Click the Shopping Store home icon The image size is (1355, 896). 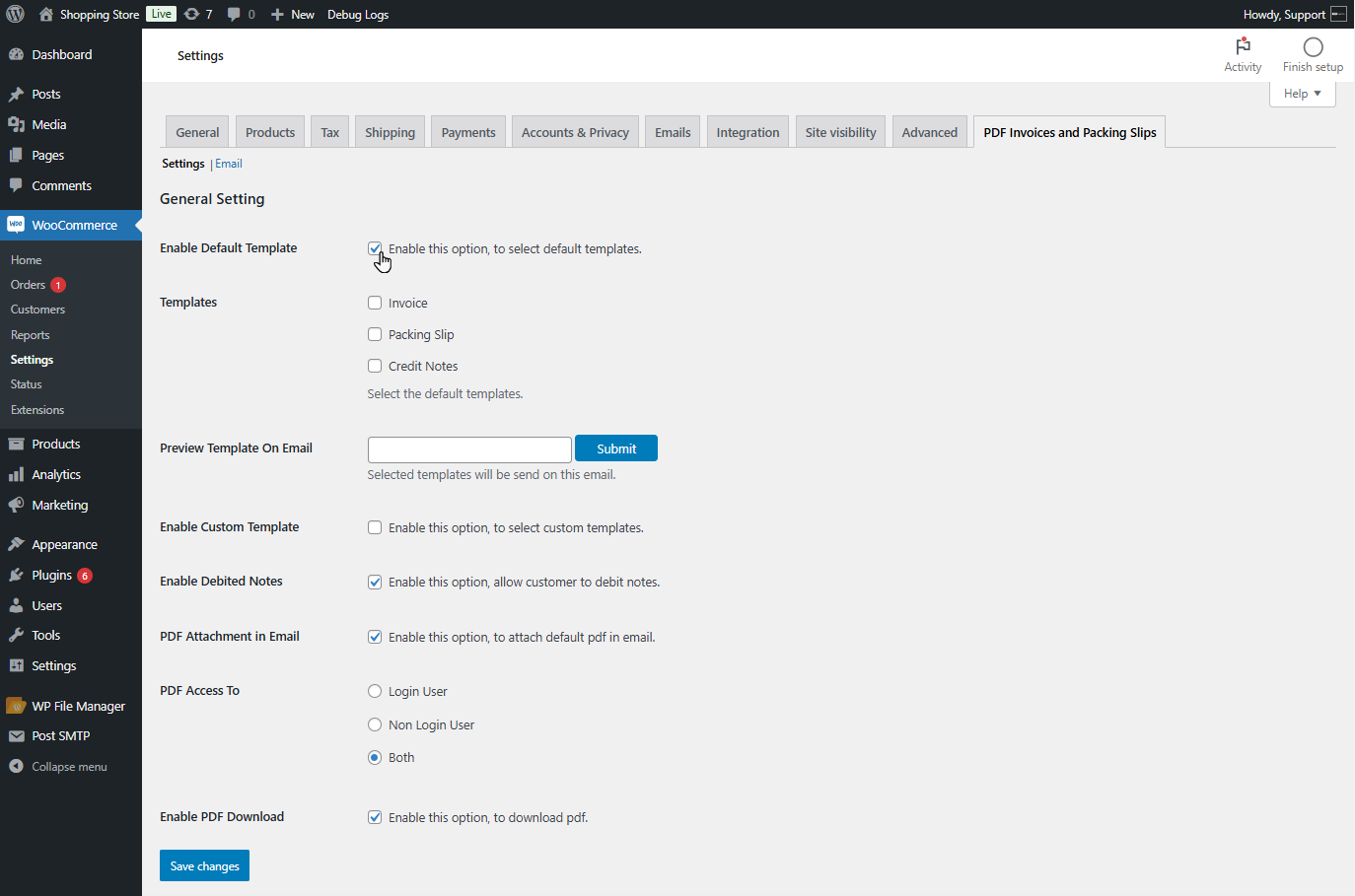[46, 14]
